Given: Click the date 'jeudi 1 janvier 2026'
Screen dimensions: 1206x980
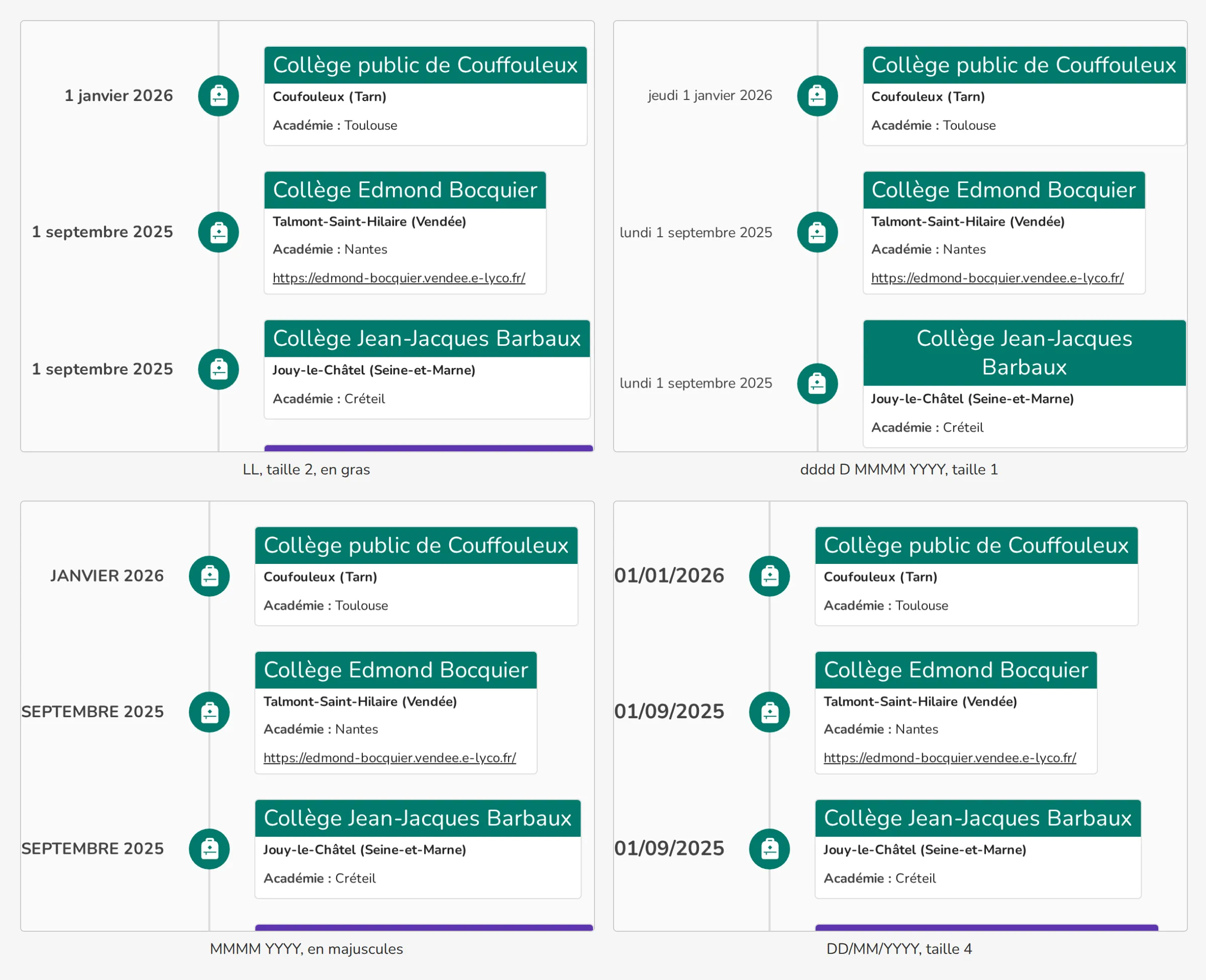Looking at the screenshot, I should pyautogui.click(x=710, y=95).
